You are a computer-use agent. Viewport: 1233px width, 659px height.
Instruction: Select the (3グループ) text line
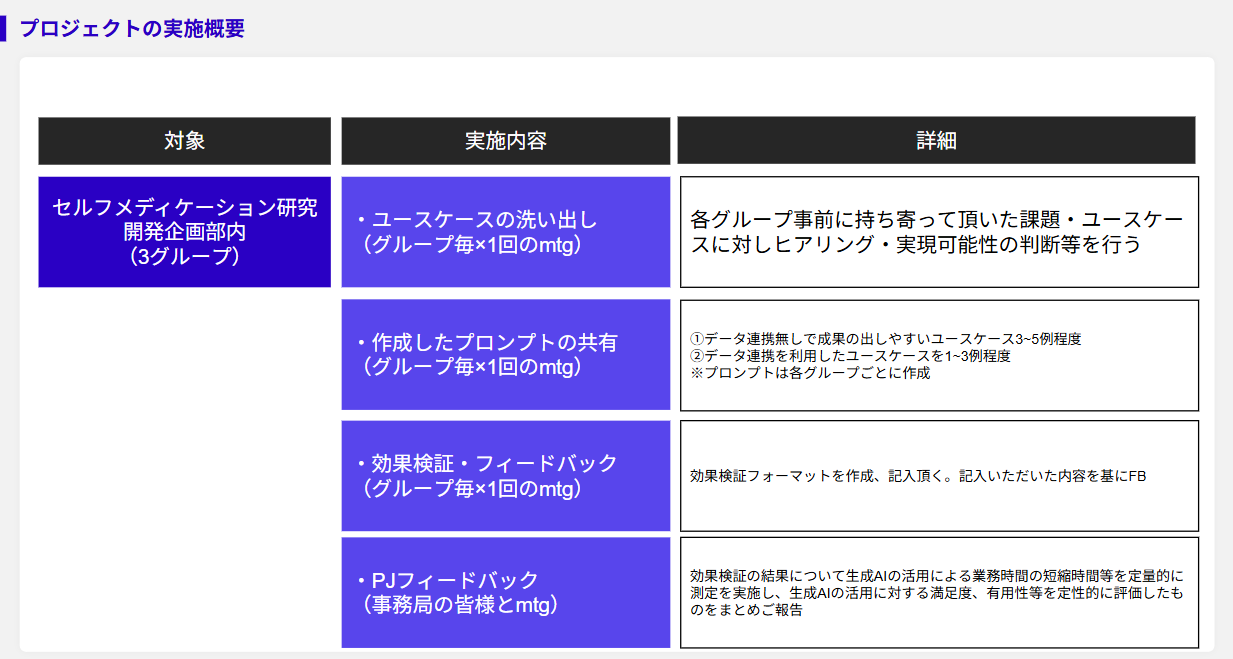click(184, 256)
